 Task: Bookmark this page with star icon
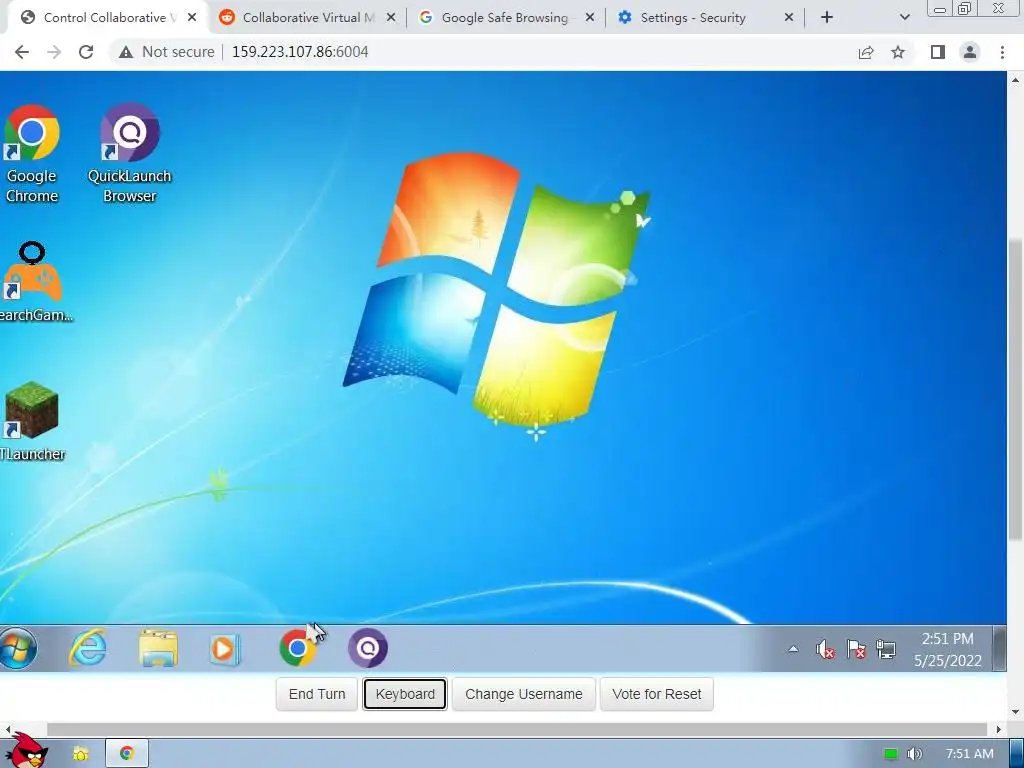(898, 52)
